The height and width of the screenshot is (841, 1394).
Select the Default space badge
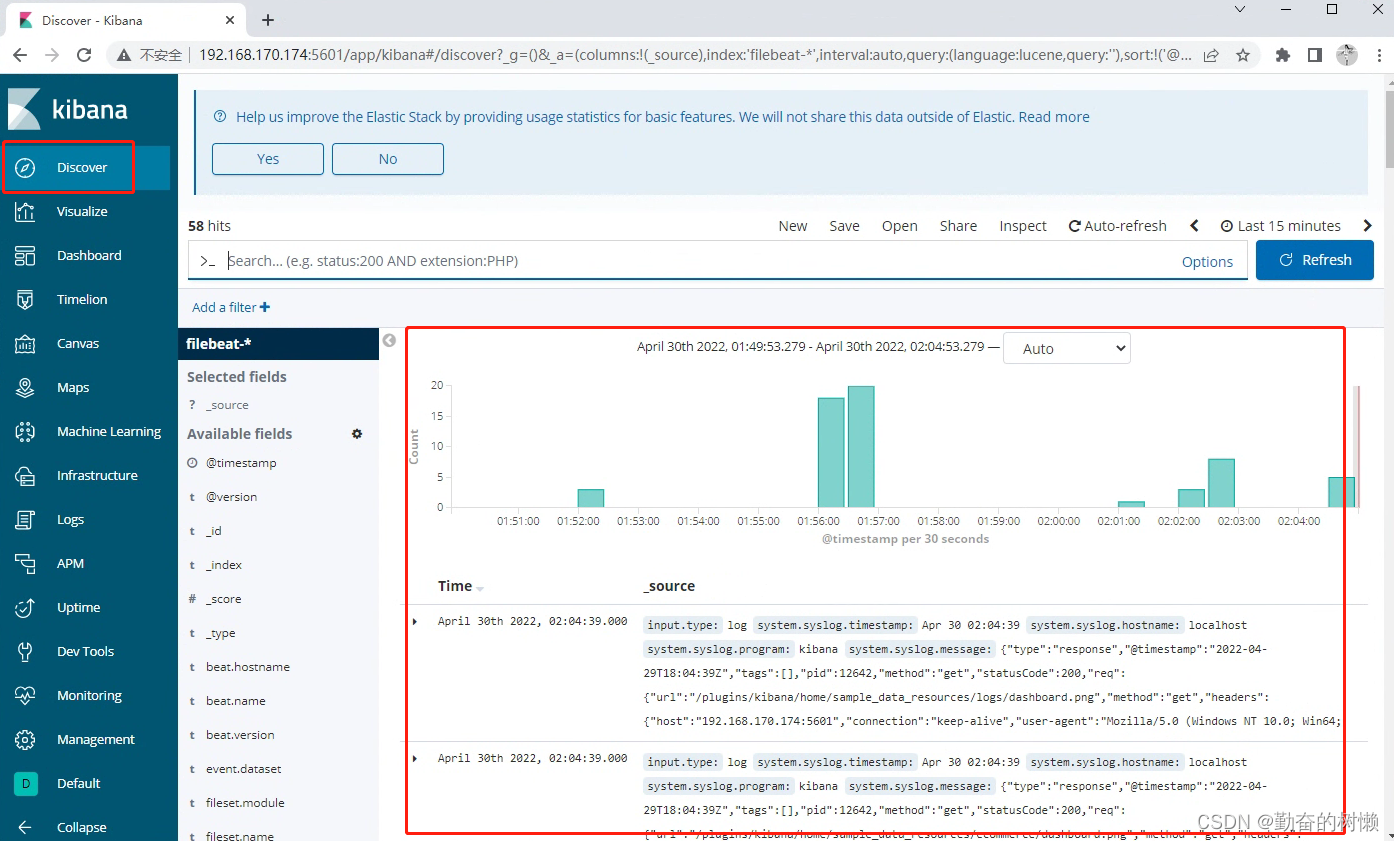click(x=26, y=783)
